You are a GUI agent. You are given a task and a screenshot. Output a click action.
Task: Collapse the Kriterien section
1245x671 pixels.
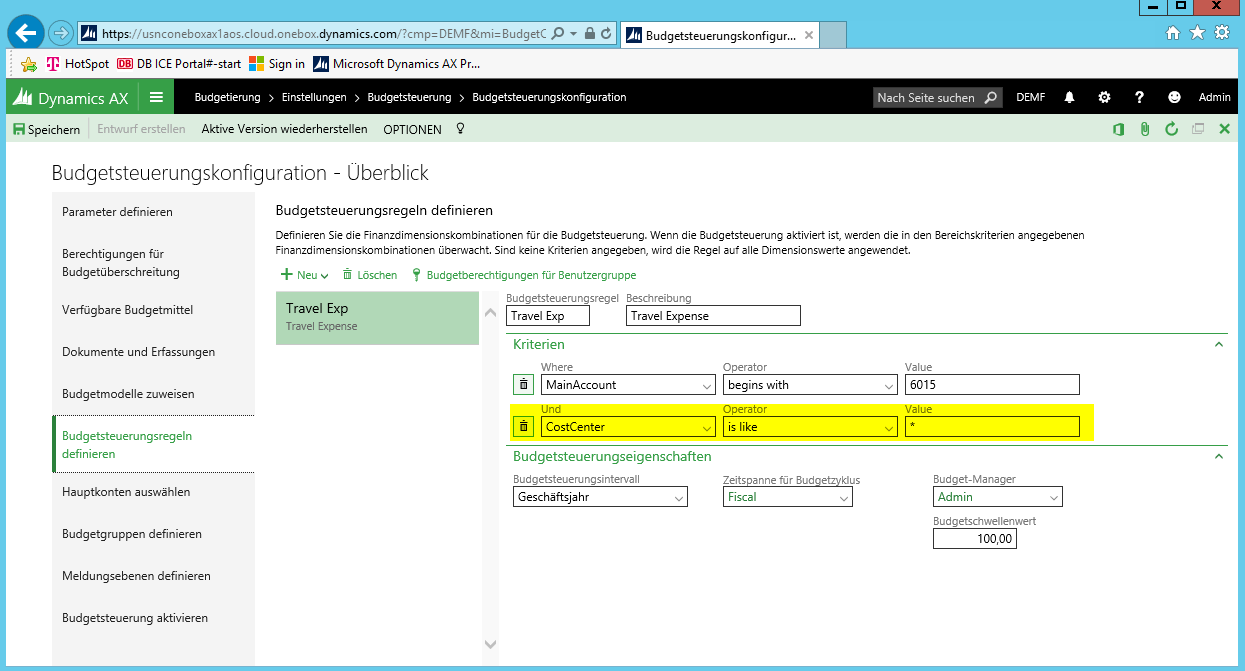click(x=1218, y=344)
